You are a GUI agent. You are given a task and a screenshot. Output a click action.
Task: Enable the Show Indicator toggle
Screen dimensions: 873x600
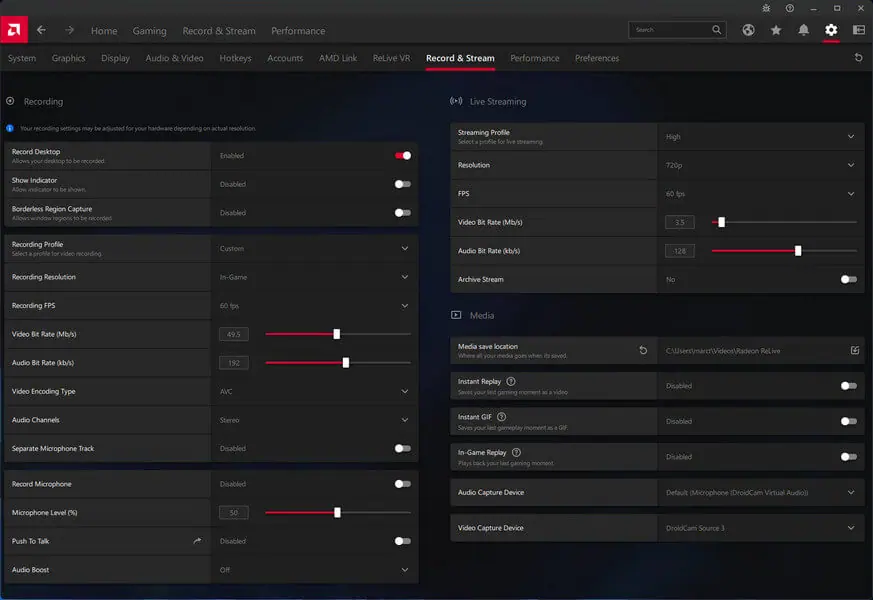click(x=403, y=184)
